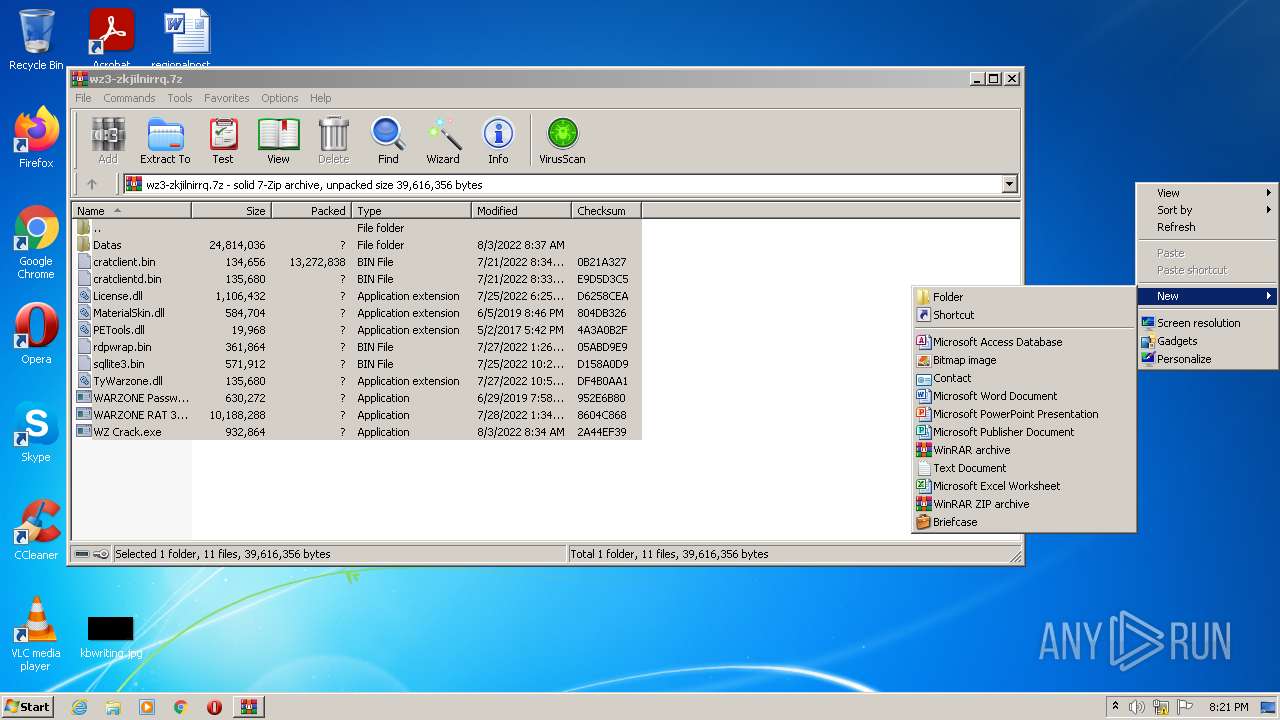
Task: Click the Find toolbar icon
Action: 388,140
